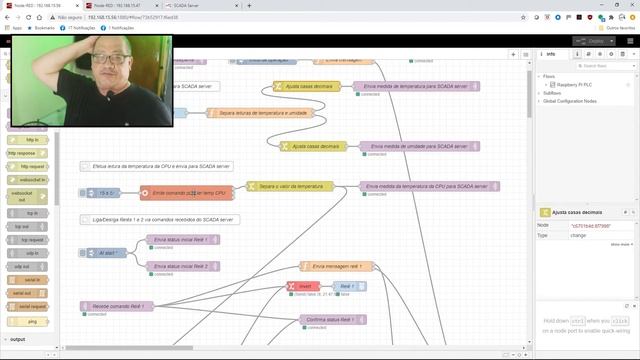Expand show more in node properties
The image size is (640, 360).
pos(622,244)
